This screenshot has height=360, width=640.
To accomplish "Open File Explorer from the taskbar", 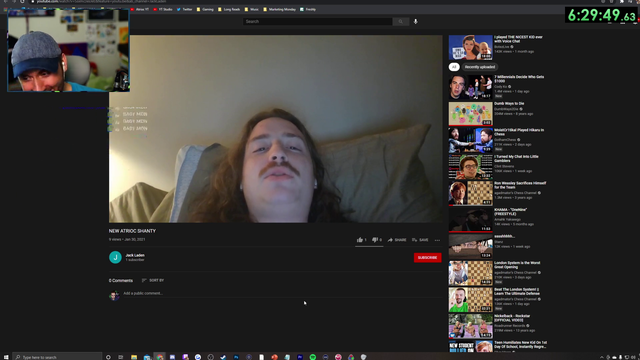I will [134, 357].
